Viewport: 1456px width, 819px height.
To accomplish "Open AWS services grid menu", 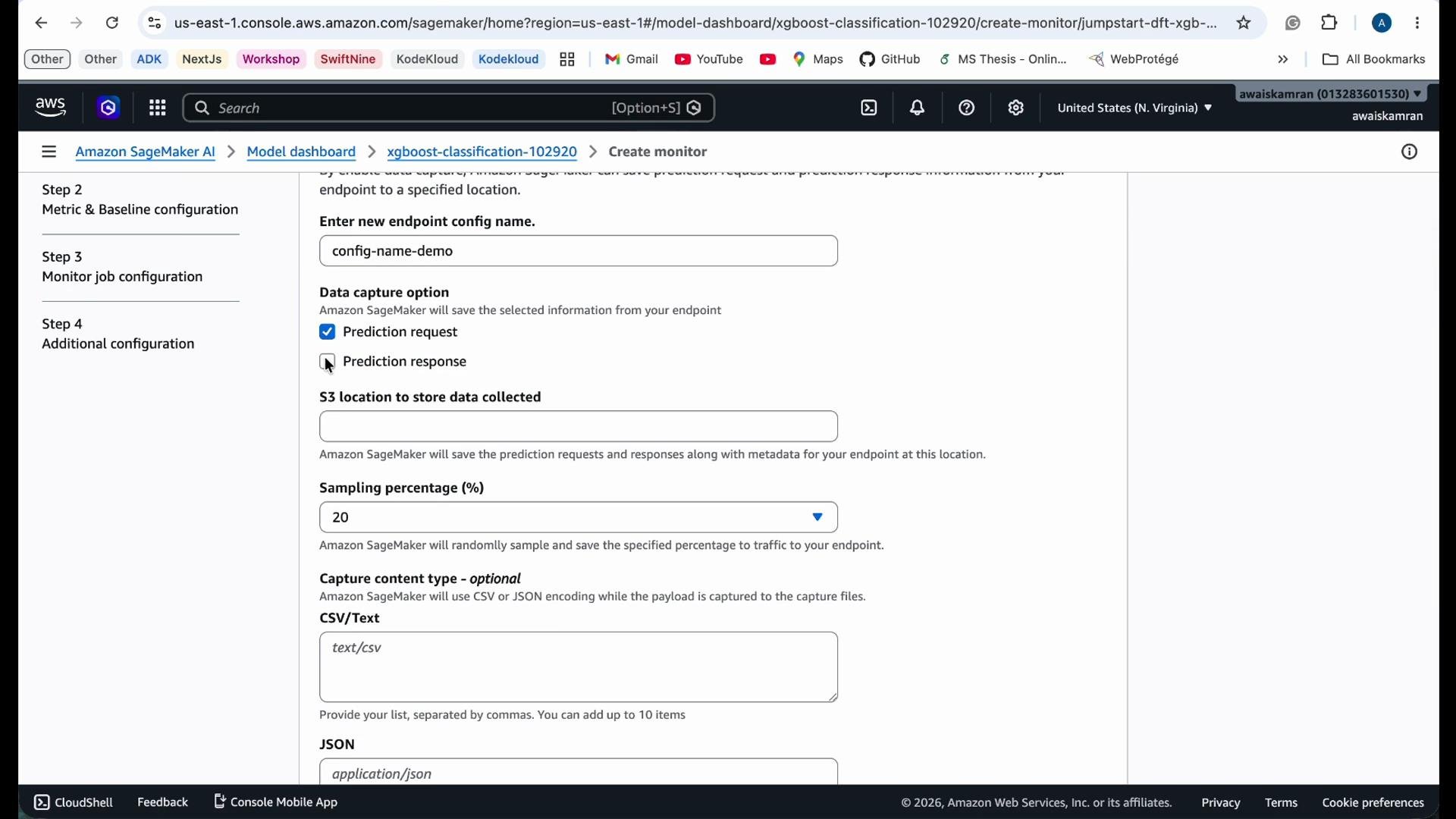I will pyautogui.click(x=158, y=108).
